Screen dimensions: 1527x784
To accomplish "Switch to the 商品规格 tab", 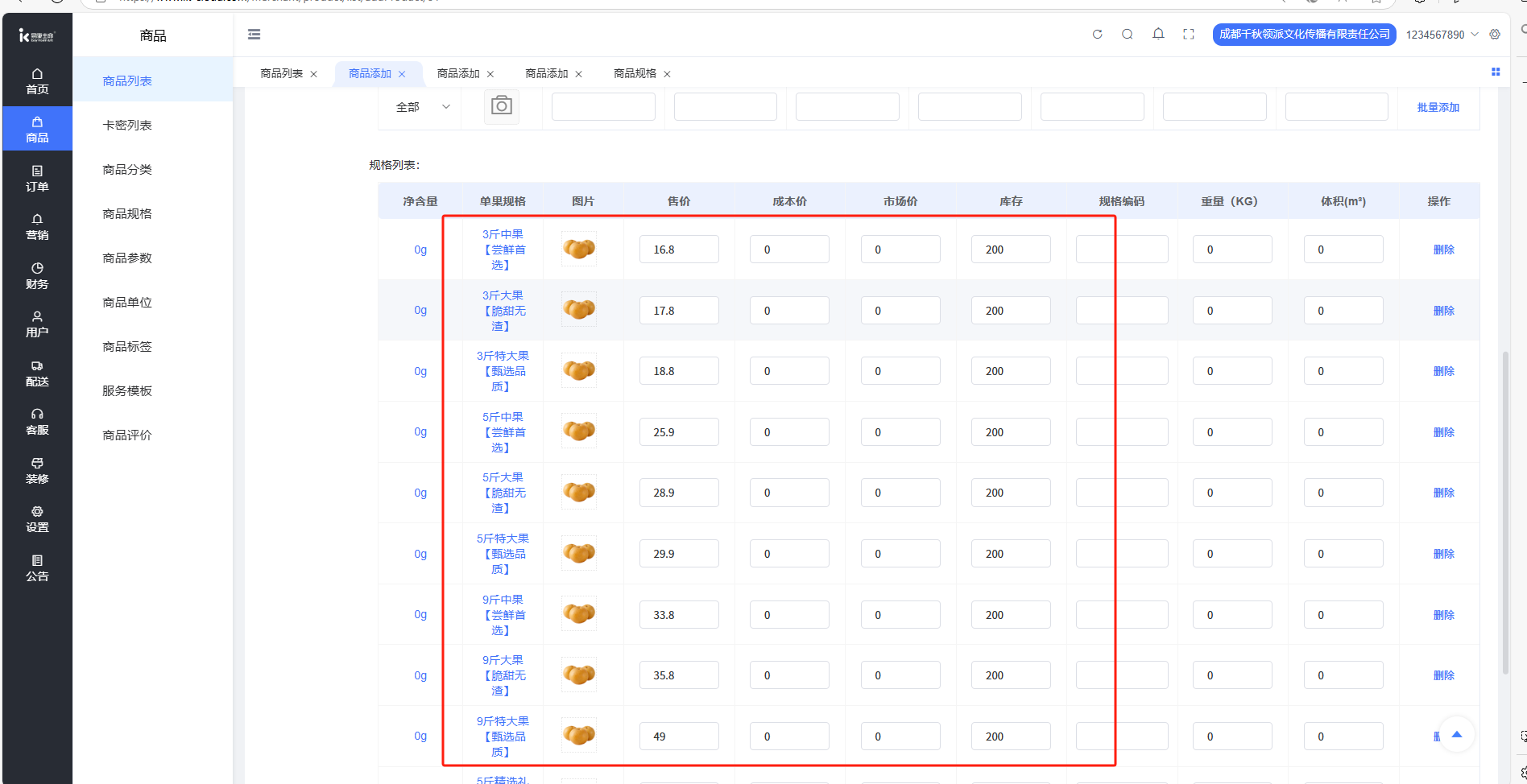I will [x=635, y=73].
